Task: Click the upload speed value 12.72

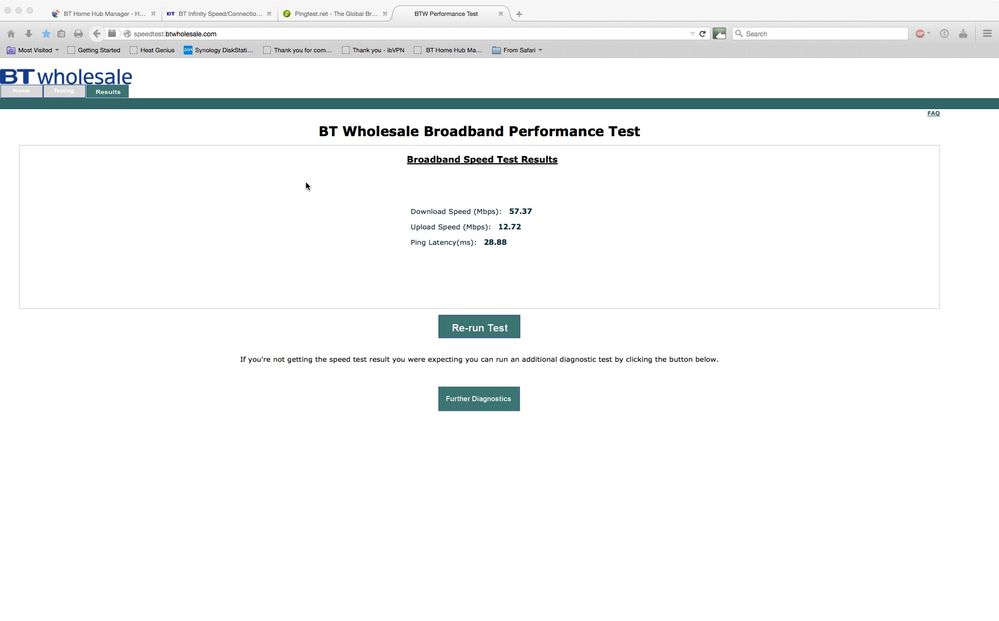Action: pyautogui.click(x=510, y=227)
